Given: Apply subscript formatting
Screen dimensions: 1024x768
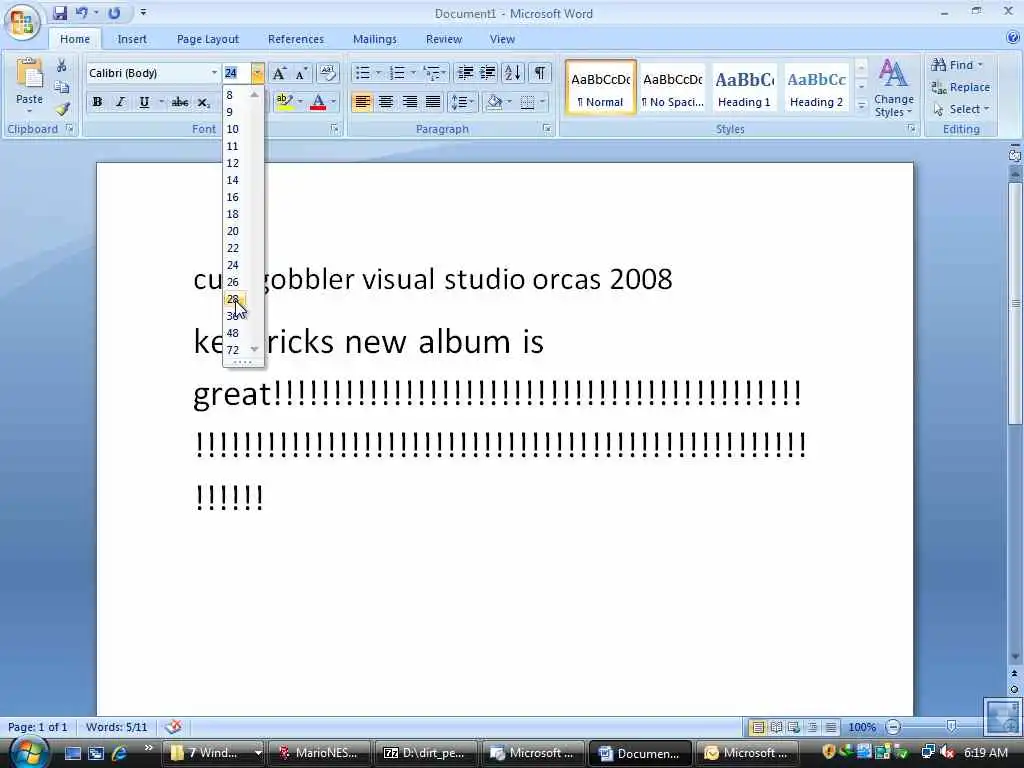Looking at the screenshot, I should [203, 103].
